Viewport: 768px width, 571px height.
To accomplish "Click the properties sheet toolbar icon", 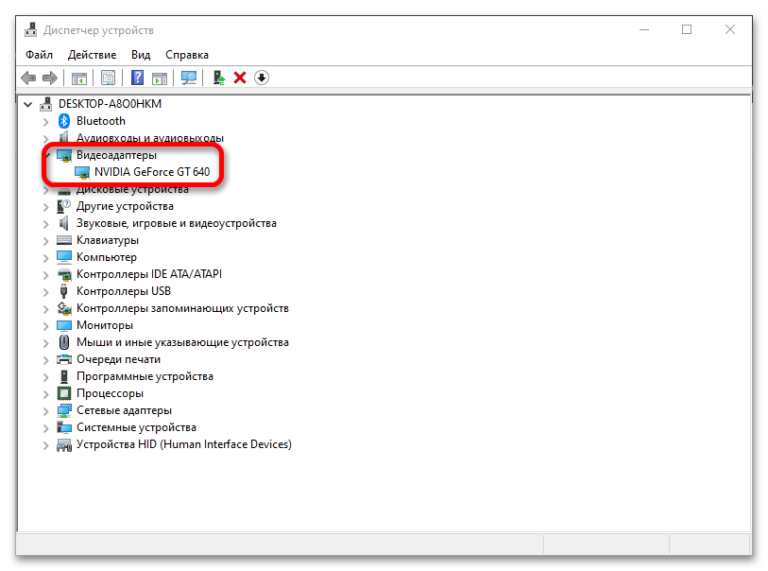I will click(108, 78).
